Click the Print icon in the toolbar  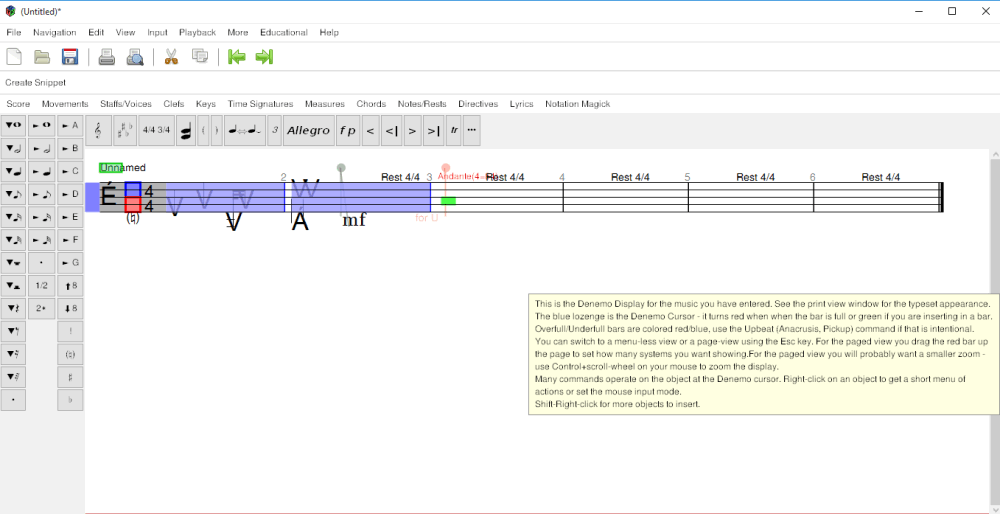(x=107, y=57)
